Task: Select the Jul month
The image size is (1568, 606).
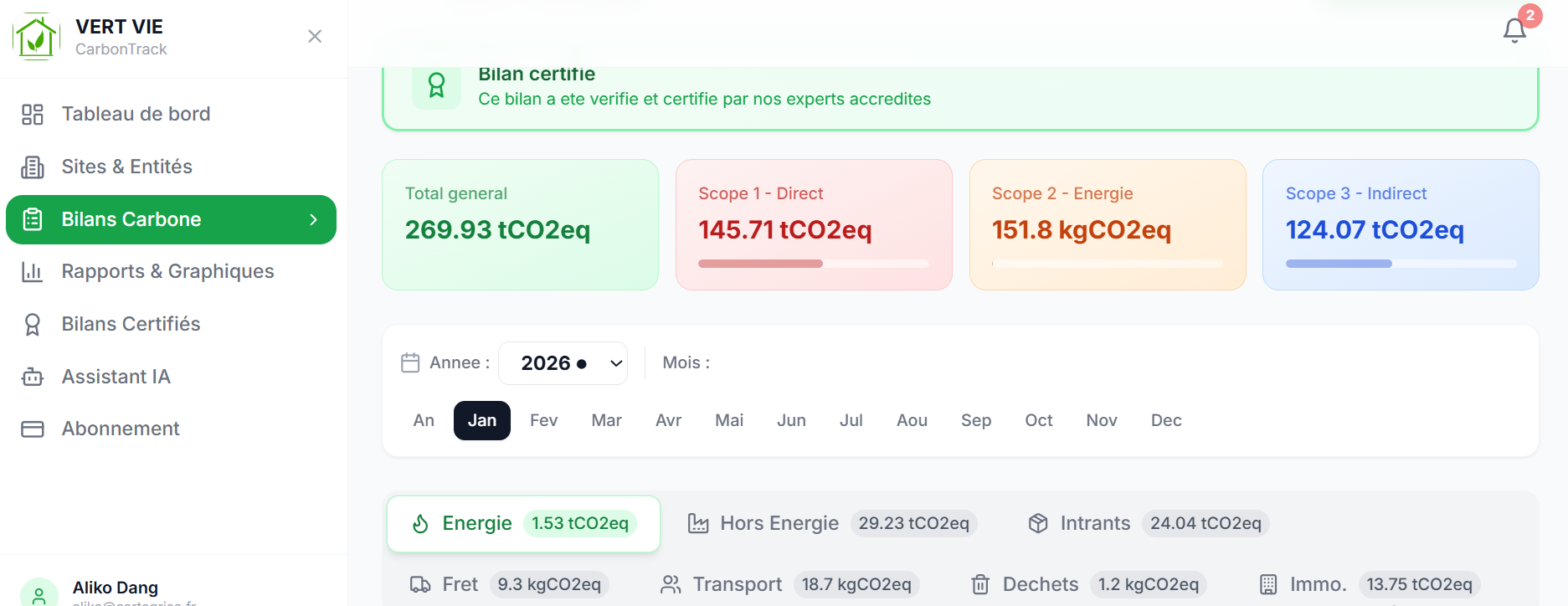Action: [851, 420]
